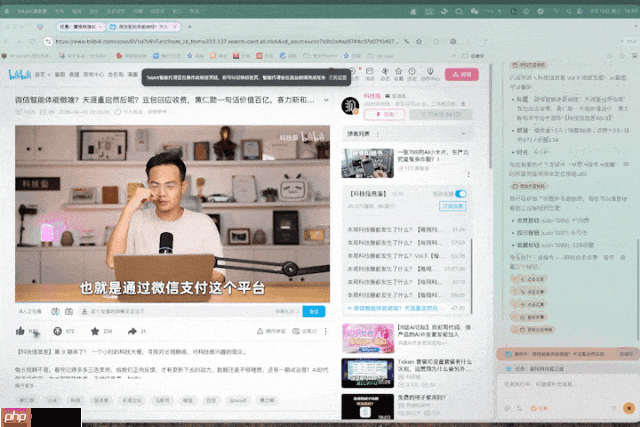Click the grey 已关注 follow button
640x427 pixels.
point(440,115)
